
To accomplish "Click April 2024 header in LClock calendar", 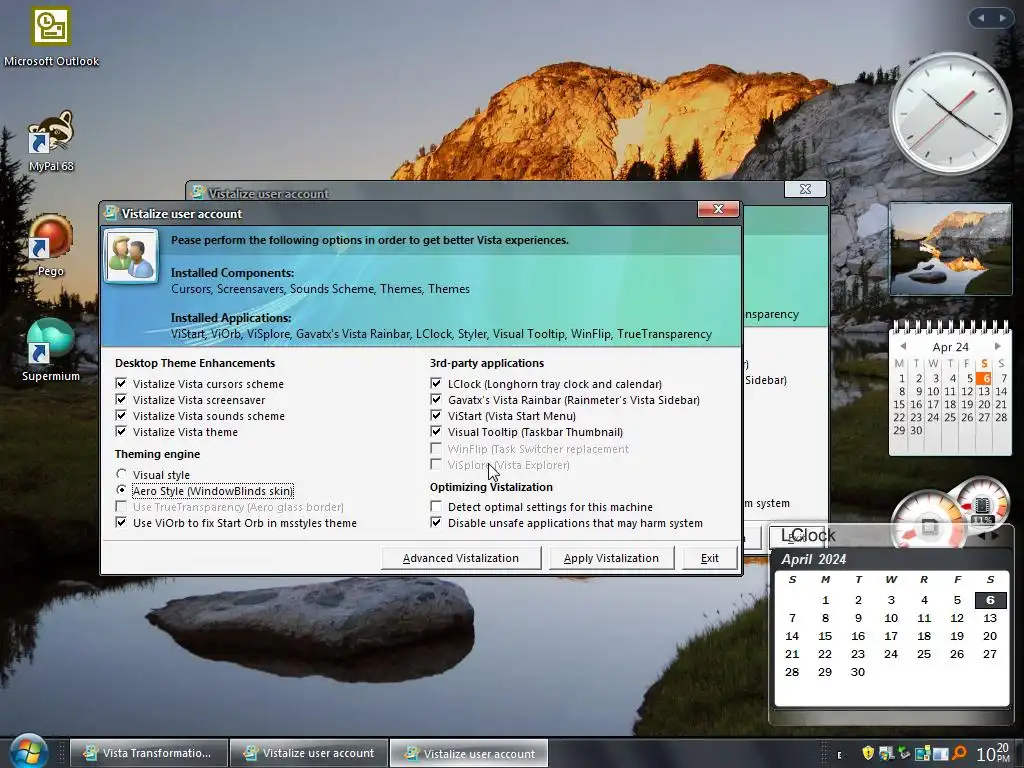I will click(x=814, y=559).
